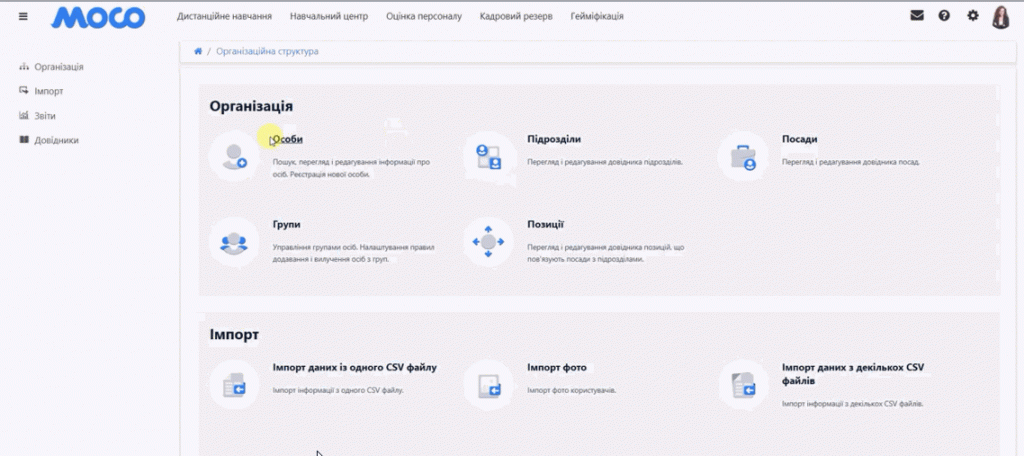
Task: Click the Імпорт фото icon
Action: 488,384
